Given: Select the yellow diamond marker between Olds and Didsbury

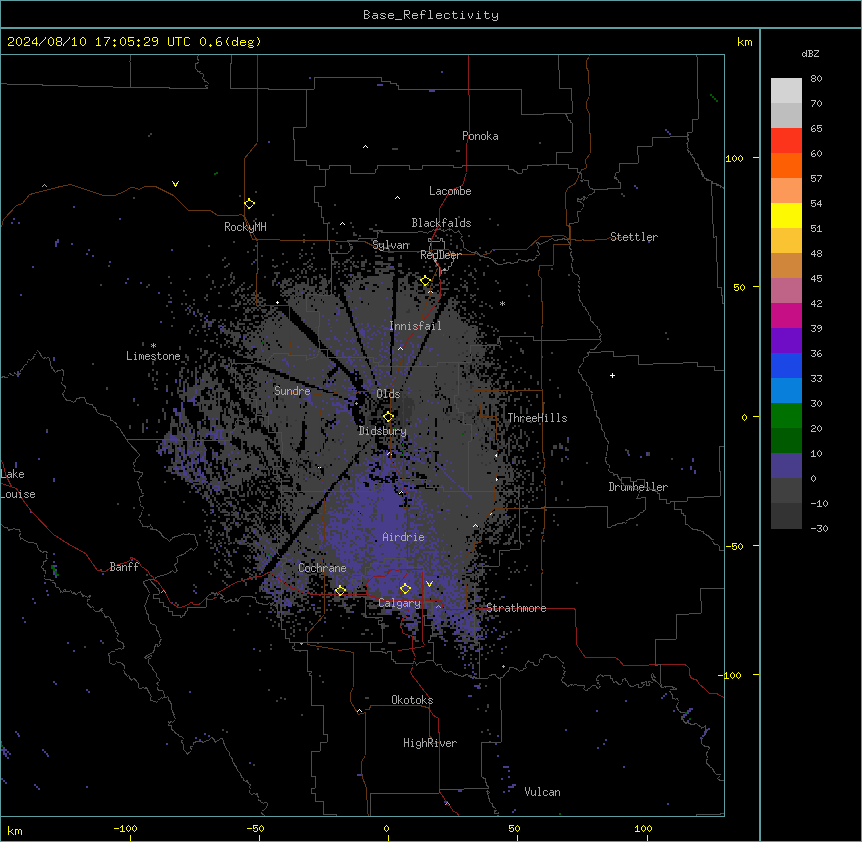Looking at the screenshot, I should (x=389, y=417).
